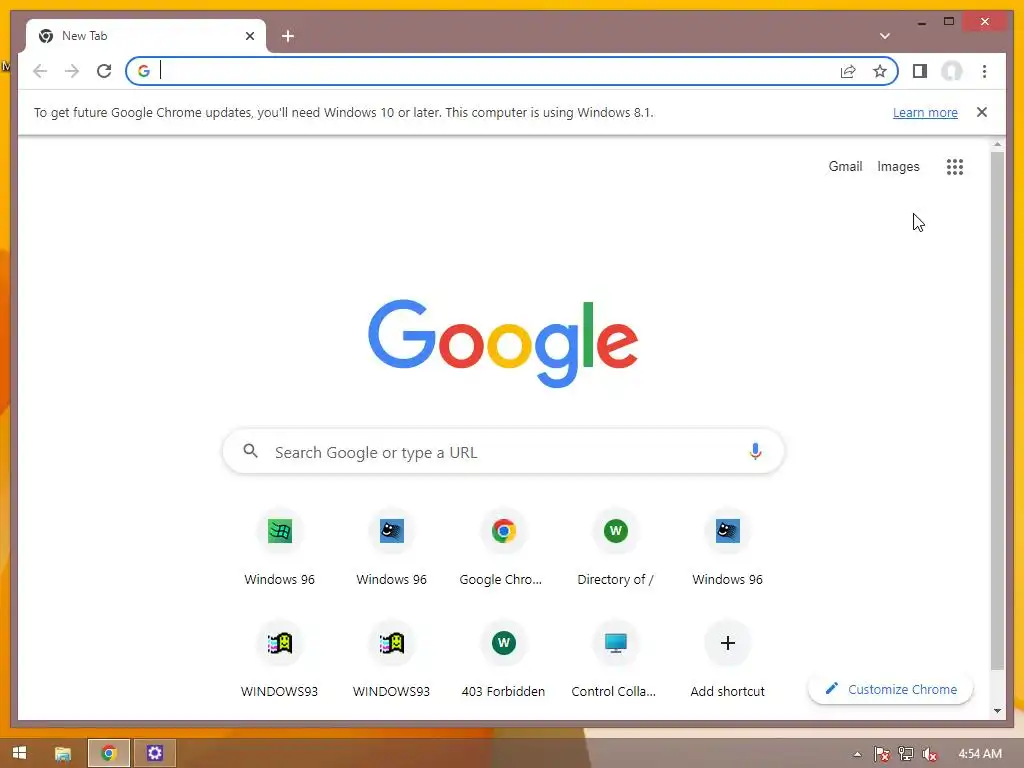This screenshot has width=1024, height=768.
Task: Select the New Tab tab
Action: [146, 36]
